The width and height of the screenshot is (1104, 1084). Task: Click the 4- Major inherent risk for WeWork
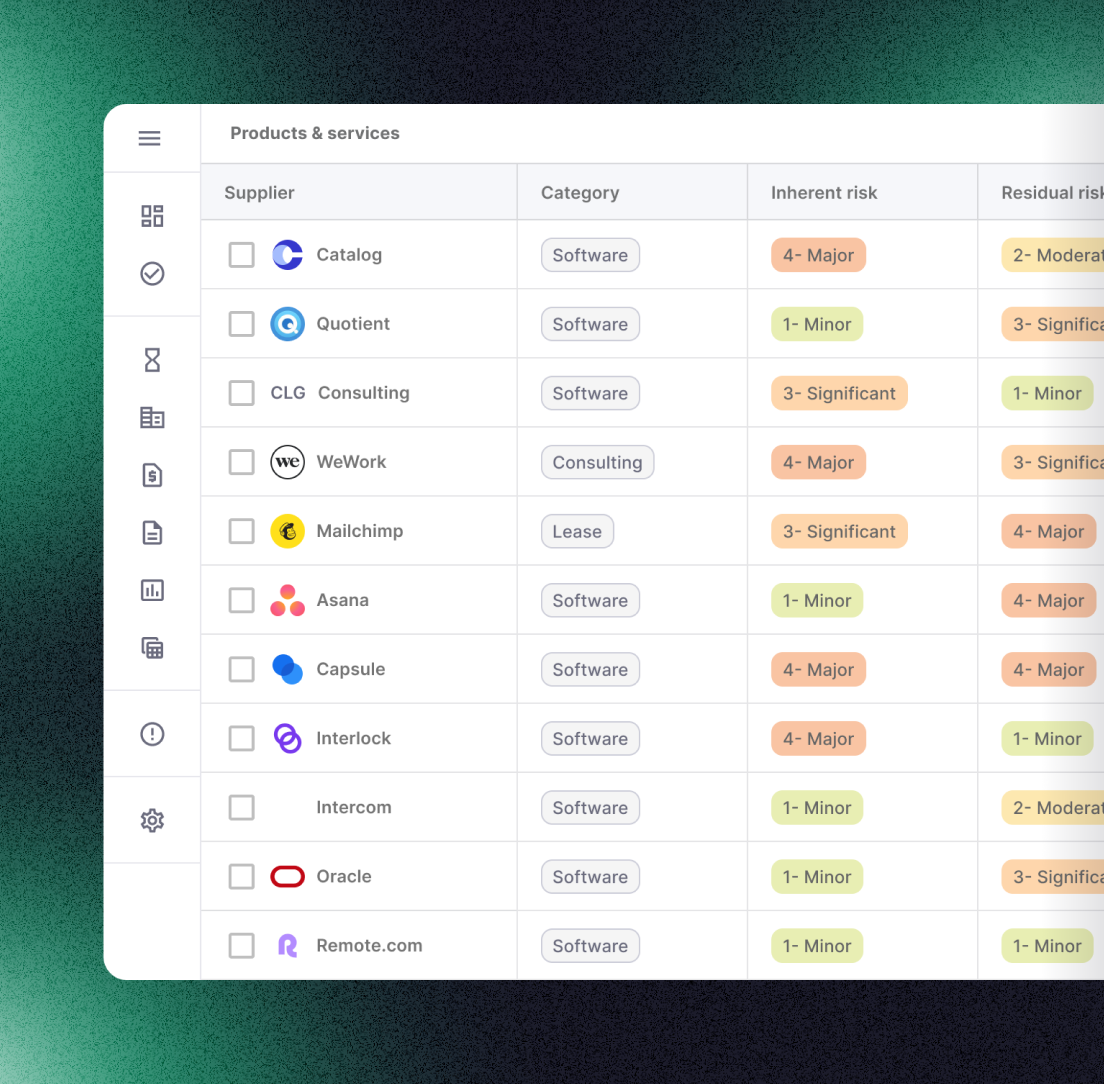pyautogui.click(x=818, y=462)
